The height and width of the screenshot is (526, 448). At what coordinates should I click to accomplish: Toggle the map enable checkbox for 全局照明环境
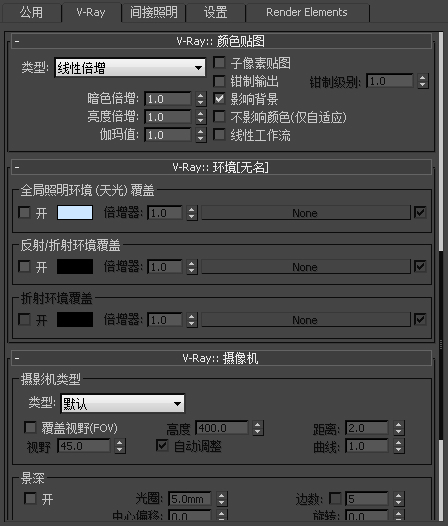420,212
